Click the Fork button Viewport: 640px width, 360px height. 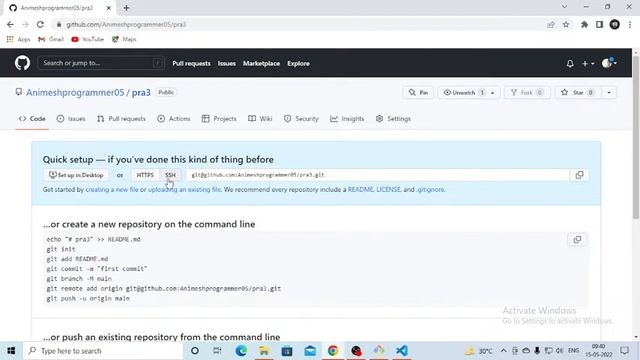527,93
